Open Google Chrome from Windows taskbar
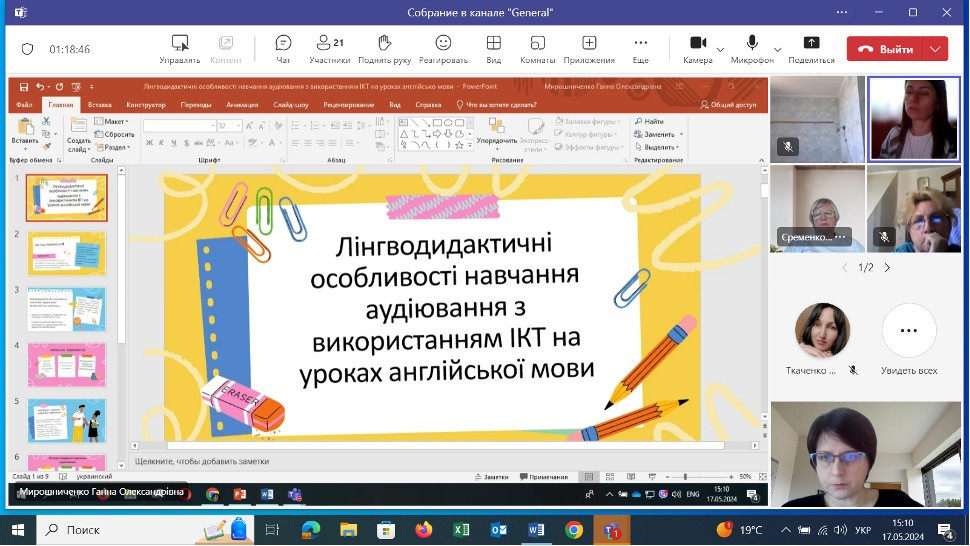The image size is (970, 546). click(574, 529)
